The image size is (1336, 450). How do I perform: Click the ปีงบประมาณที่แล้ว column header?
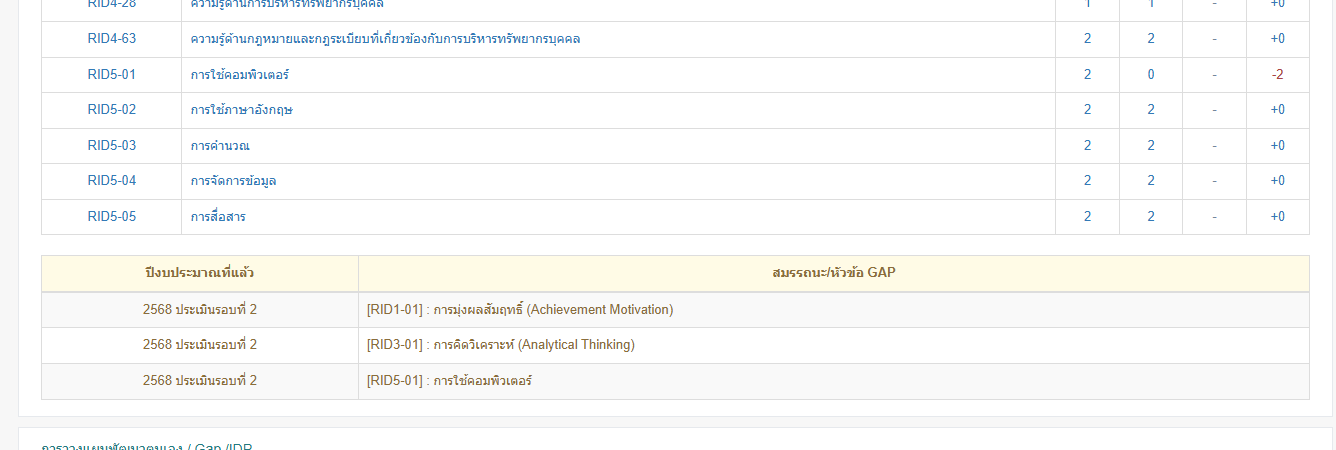point(200,273)
